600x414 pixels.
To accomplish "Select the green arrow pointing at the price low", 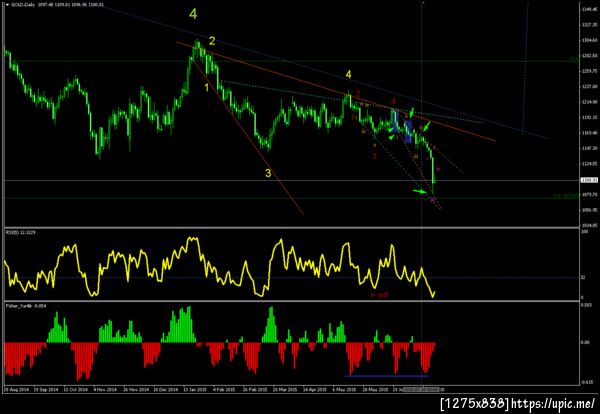I will [420, 191].
